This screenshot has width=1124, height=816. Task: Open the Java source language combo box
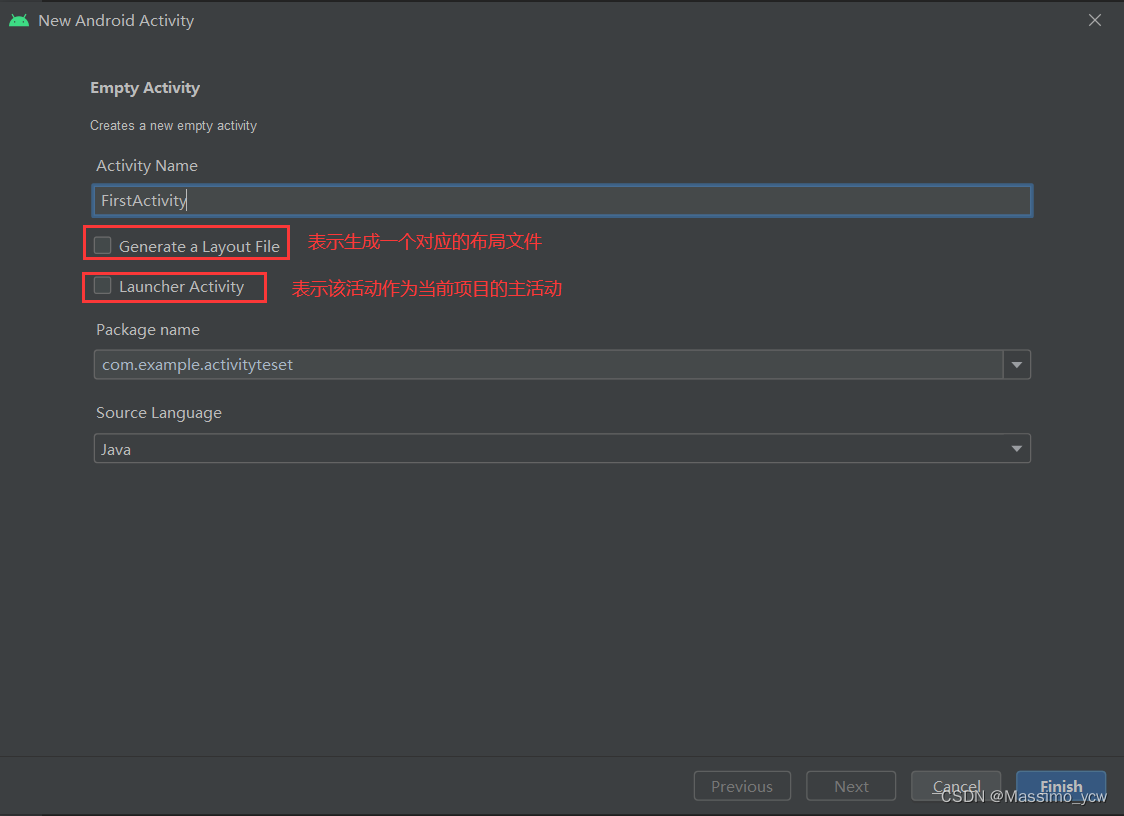pyautogui.click(x=562, y=448)
